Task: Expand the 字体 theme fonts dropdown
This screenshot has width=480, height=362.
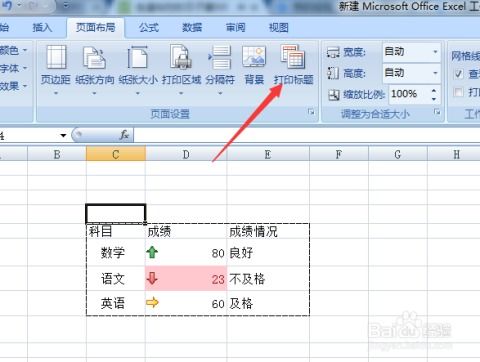Action: (25, 68)
